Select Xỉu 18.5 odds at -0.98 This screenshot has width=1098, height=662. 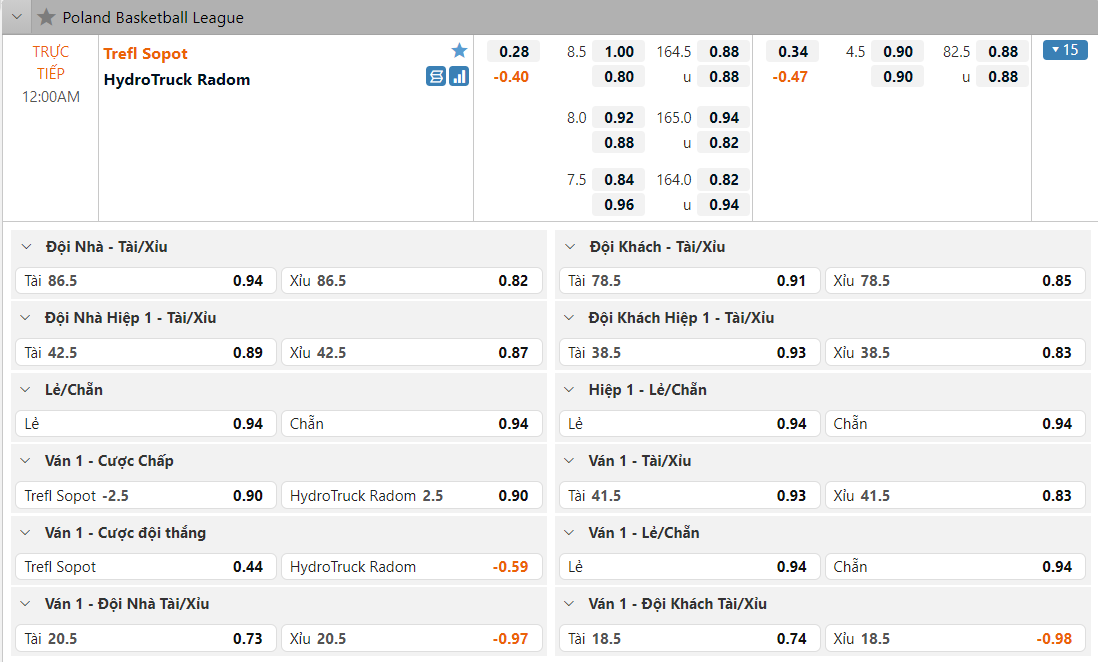click(954, 639)
